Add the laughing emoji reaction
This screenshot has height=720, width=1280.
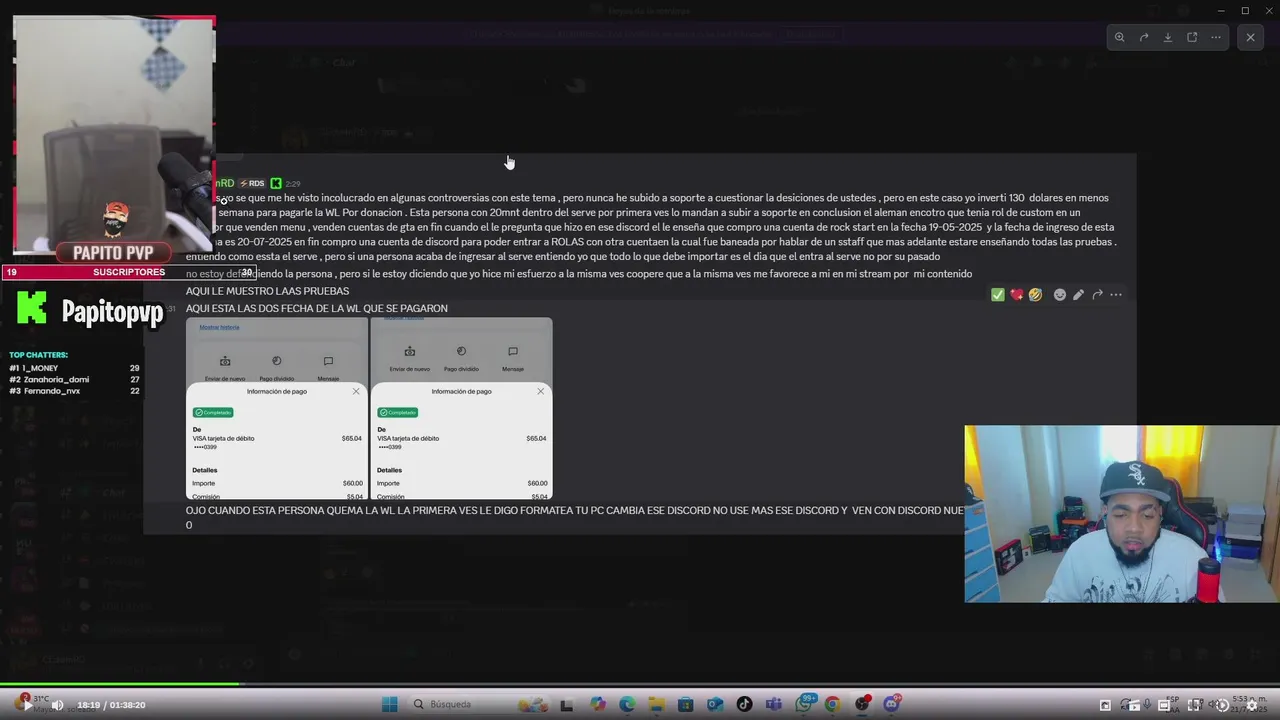[1035, 294]
